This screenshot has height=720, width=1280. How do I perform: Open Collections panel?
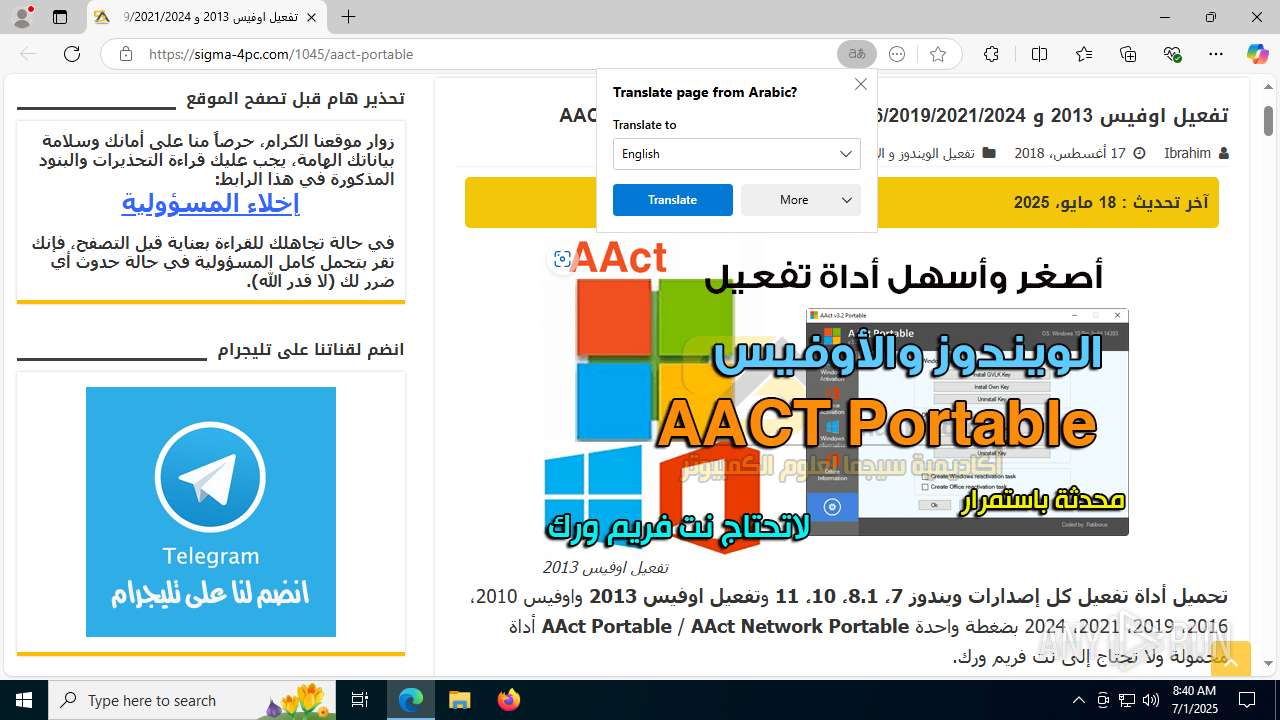(x=1128, y=54)
